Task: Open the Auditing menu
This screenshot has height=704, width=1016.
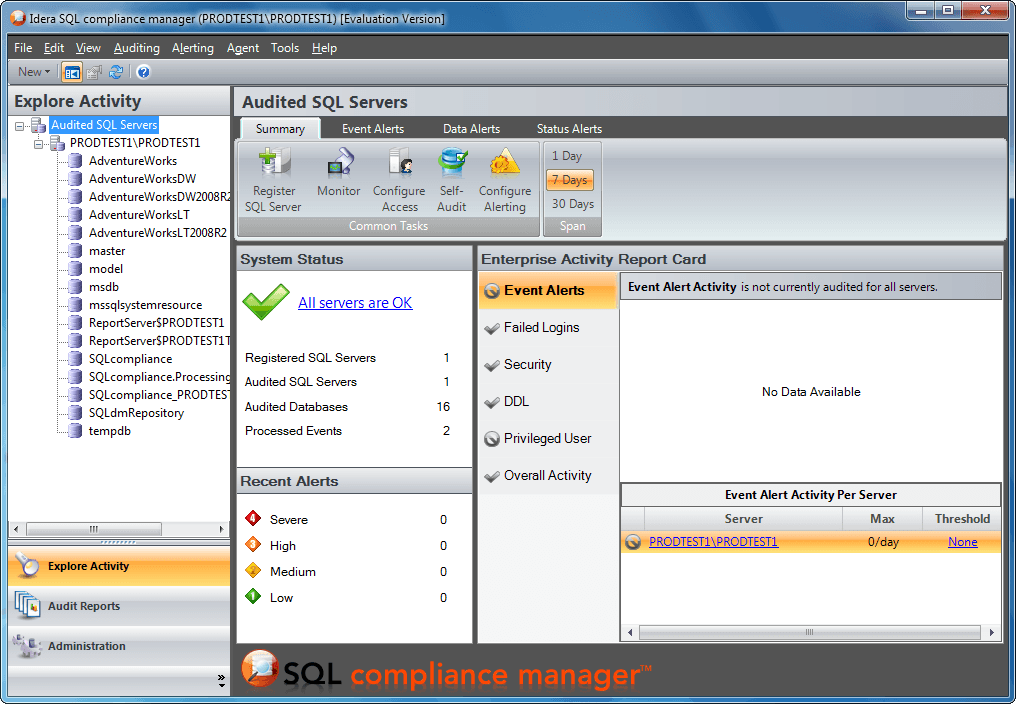Action: tap(137, 48)
